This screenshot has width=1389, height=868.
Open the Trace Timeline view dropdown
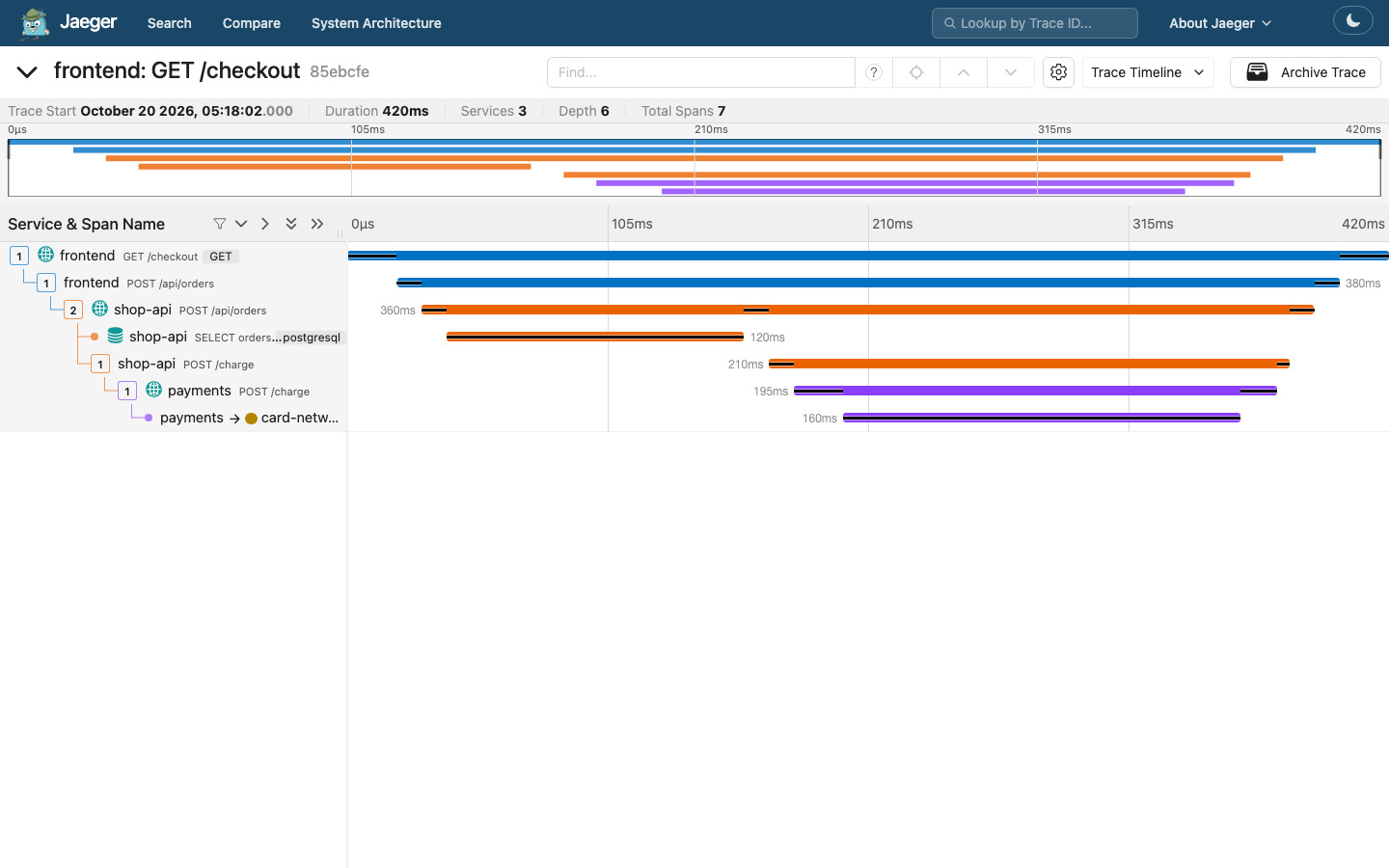coord(1148,72)
